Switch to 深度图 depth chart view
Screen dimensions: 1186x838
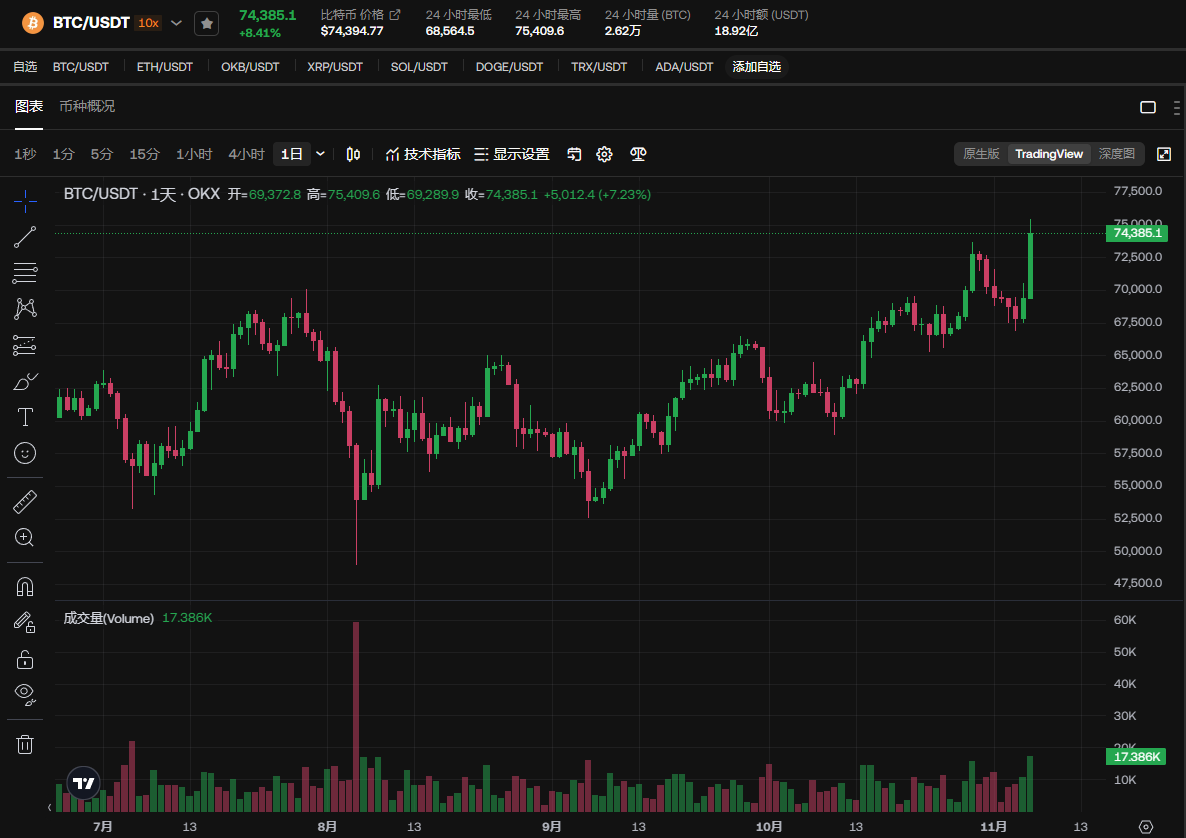1116,154
